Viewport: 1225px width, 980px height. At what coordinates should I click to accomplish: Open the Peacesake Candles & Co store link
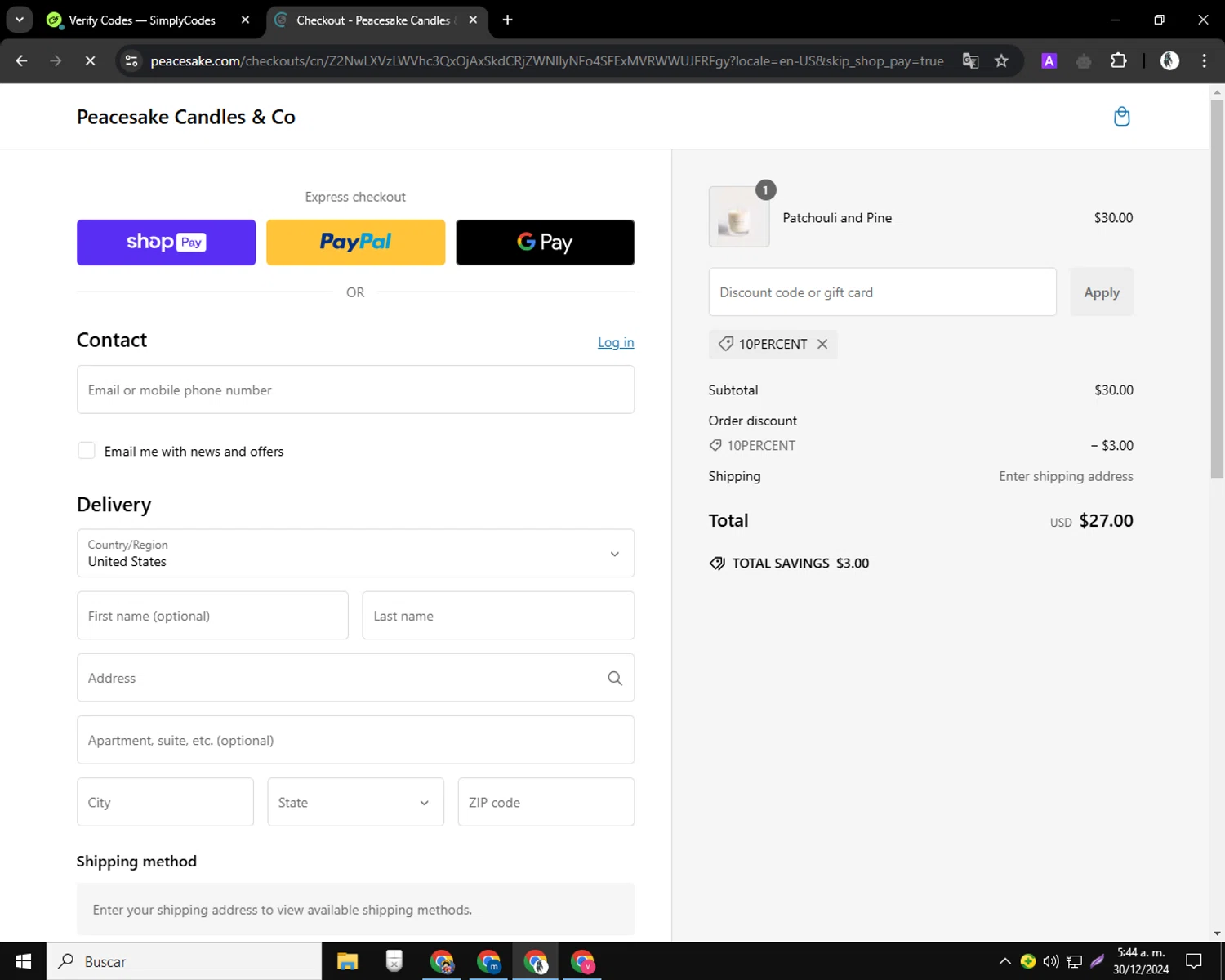point(186,117)
